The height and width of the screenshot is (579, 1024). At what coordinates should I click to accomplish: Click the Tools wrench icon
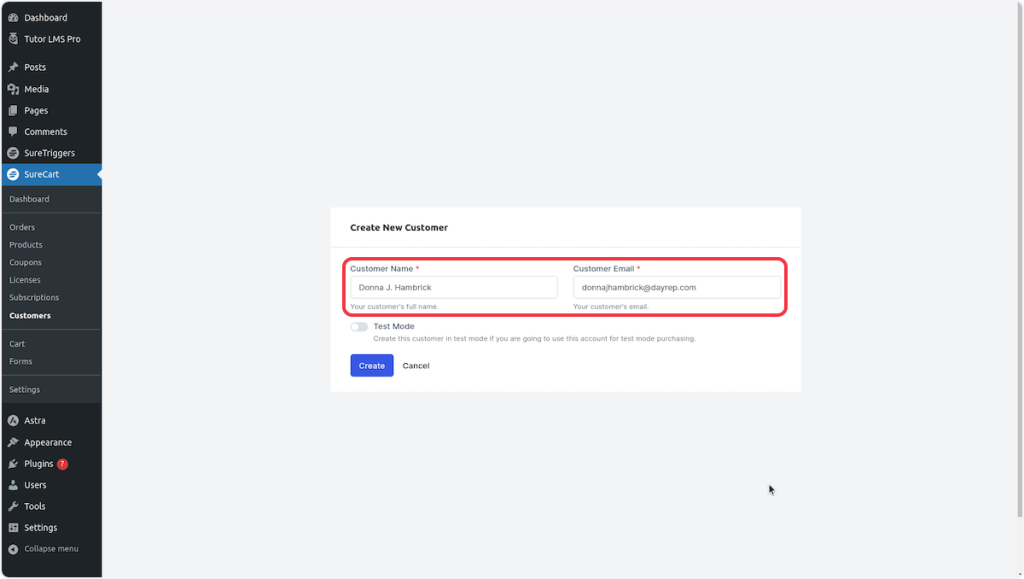click(13, 506)
